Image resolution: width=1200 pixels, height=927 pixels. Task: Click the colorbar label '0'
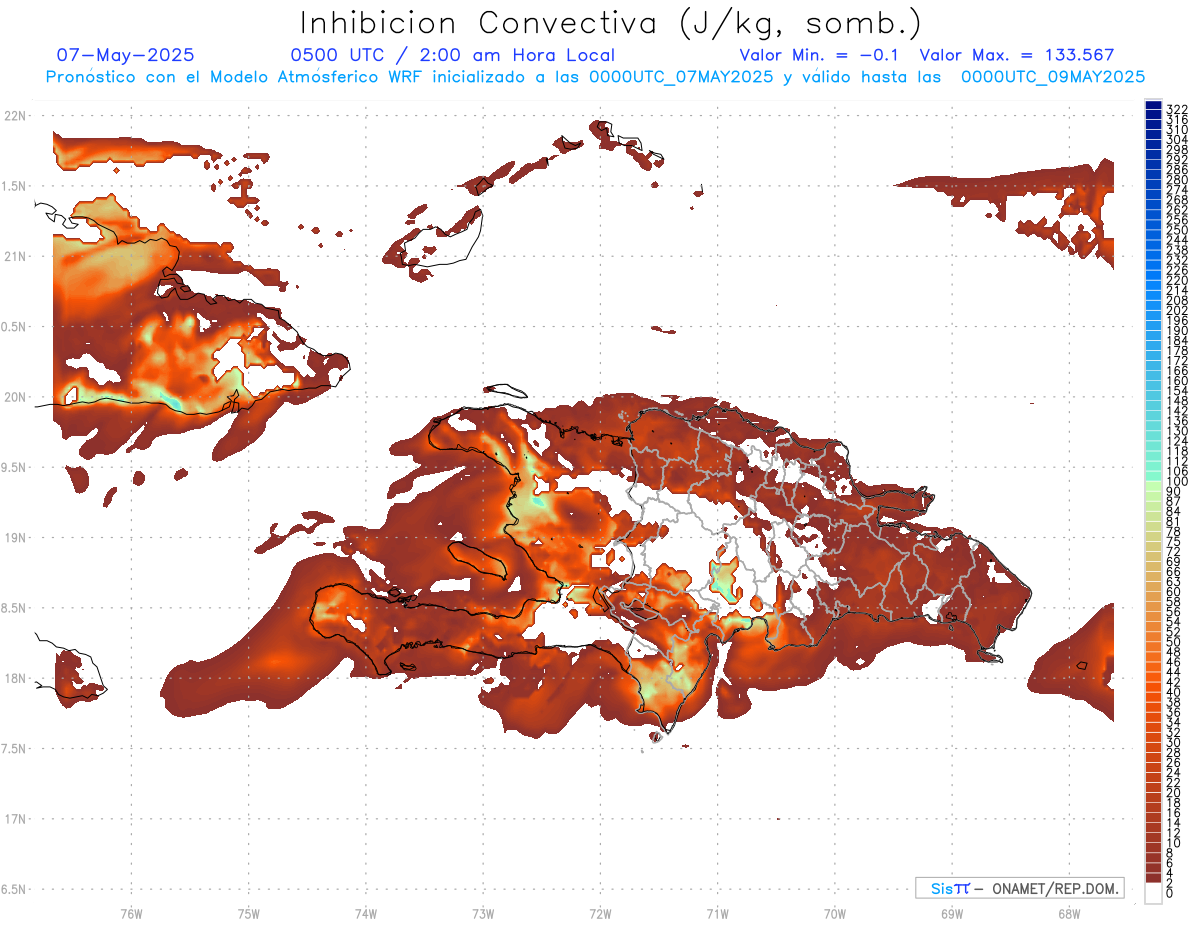(1170, 893)
